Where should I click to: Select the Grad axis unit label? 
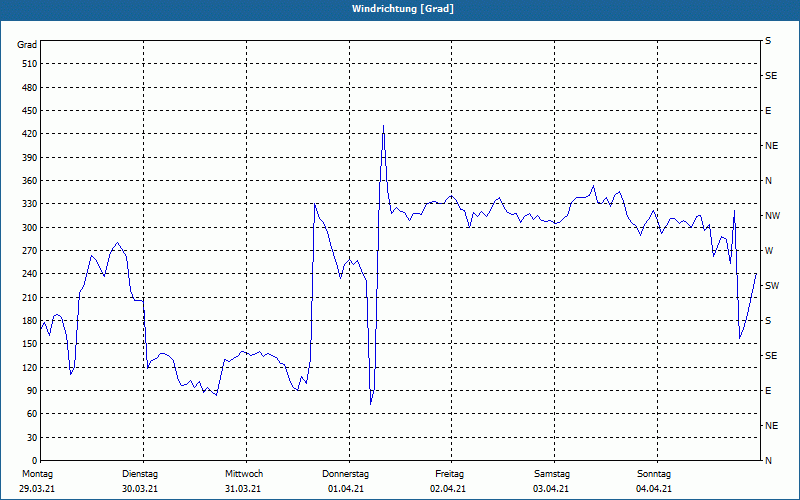(x=27, y=45)
